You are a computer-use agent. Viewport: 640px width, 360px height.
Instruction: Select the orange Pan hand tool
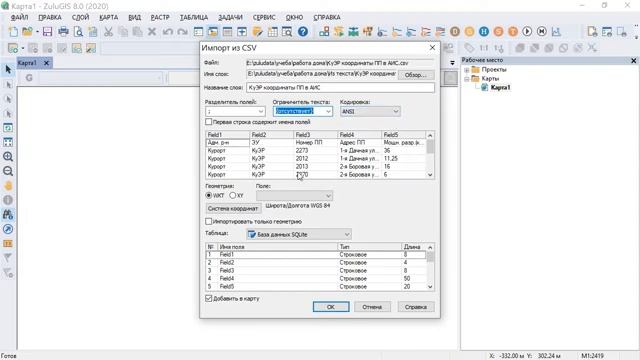(x=8, y=186)
